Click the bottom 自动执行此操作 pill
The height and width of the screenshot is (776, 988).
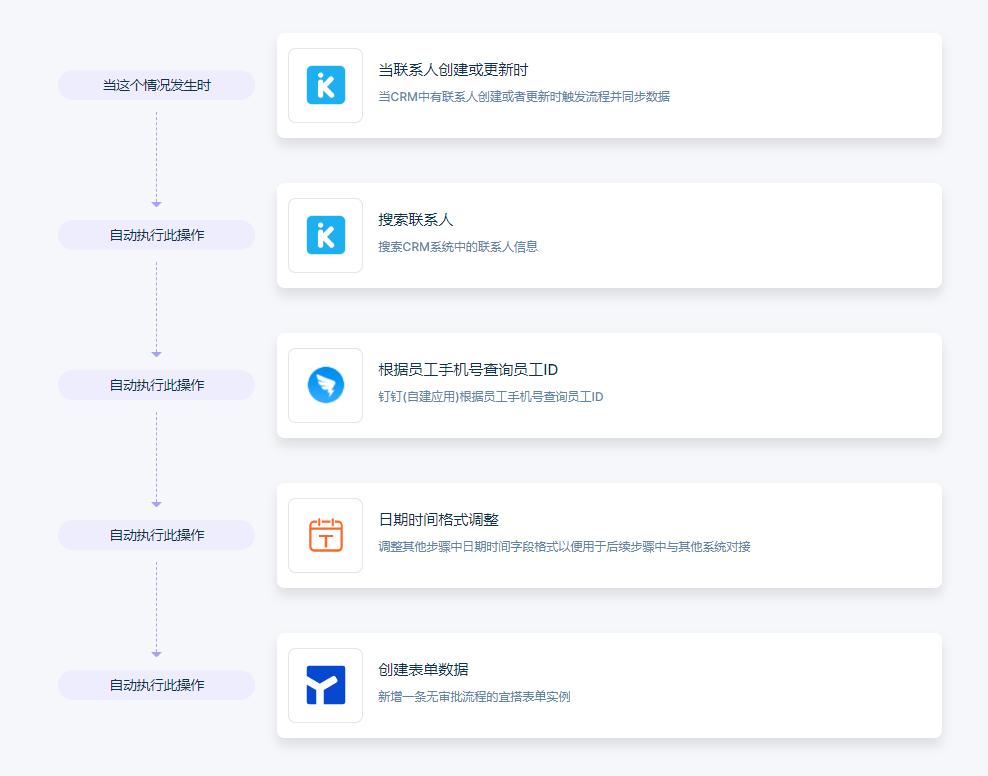click(x=155, y=685)
